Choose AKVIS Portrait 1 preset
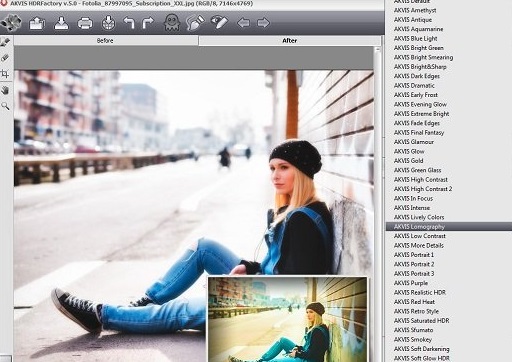The height and width of the screenshot is (362, 512). point(414,255)
